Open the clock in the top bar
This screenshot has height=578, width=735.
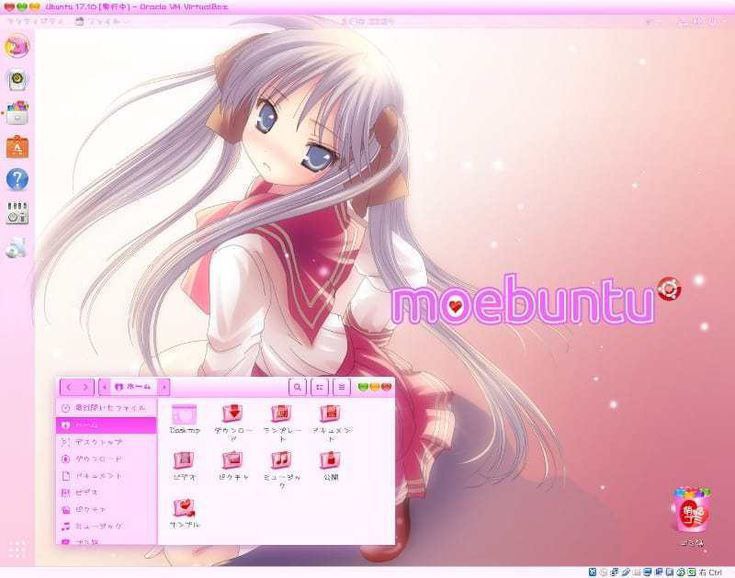368,22
